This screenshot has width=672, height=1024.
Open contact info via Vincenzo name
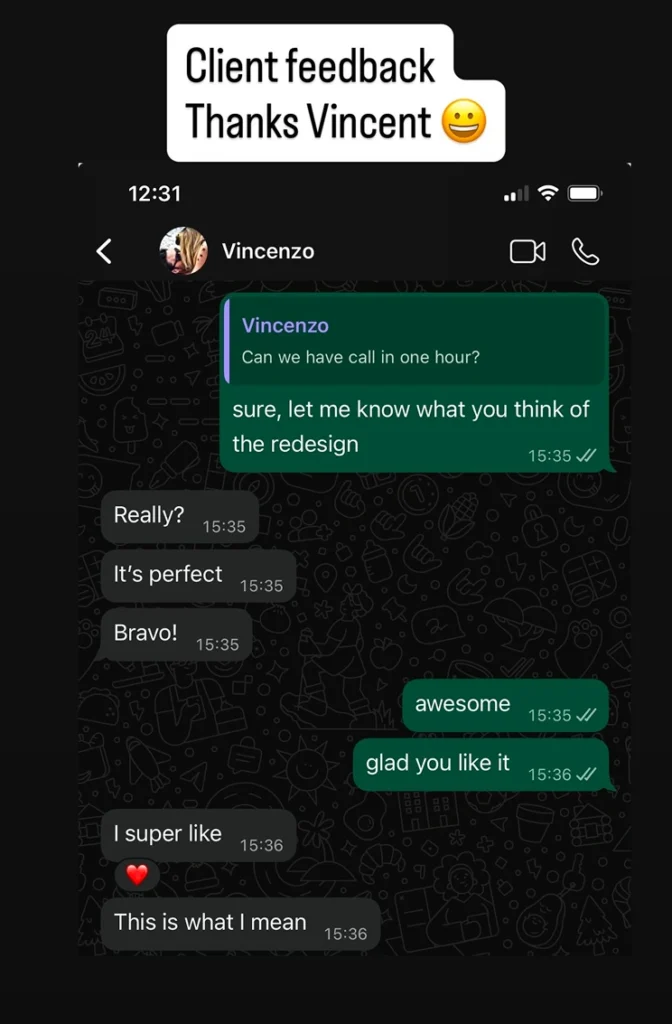268,251
